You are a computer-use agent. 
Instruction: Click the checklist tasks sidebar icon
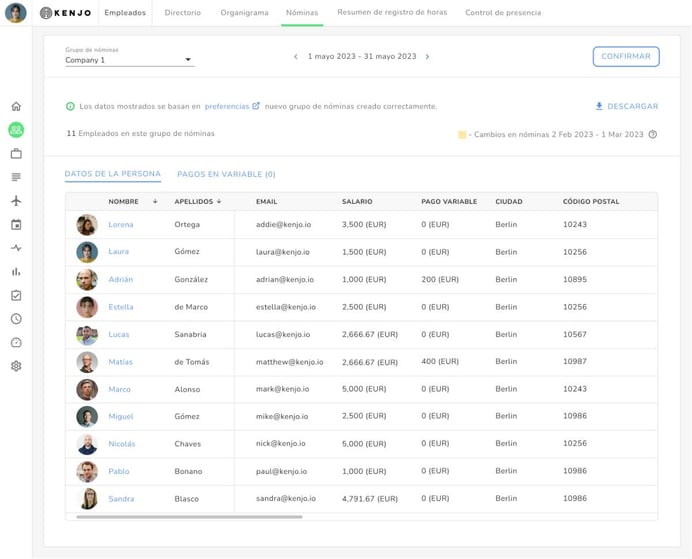coord(16,296)
